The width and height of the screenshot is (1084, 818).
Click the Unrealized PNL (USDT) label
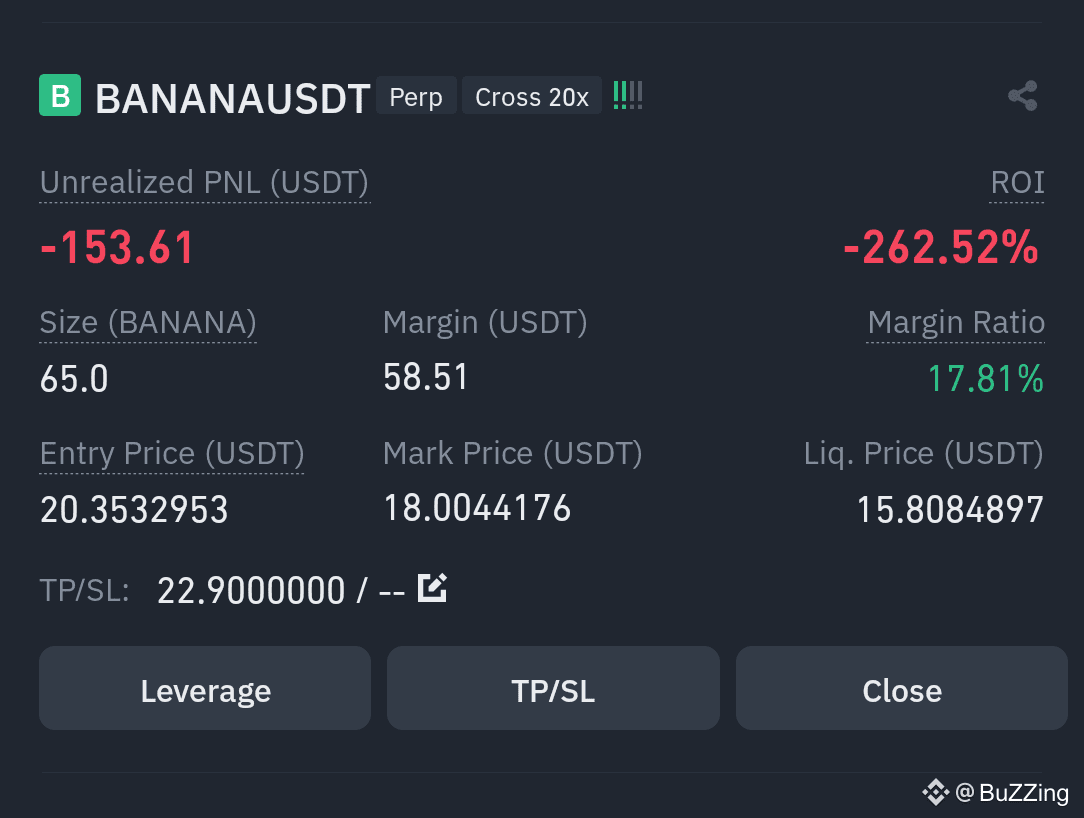(x=205, y=183)
